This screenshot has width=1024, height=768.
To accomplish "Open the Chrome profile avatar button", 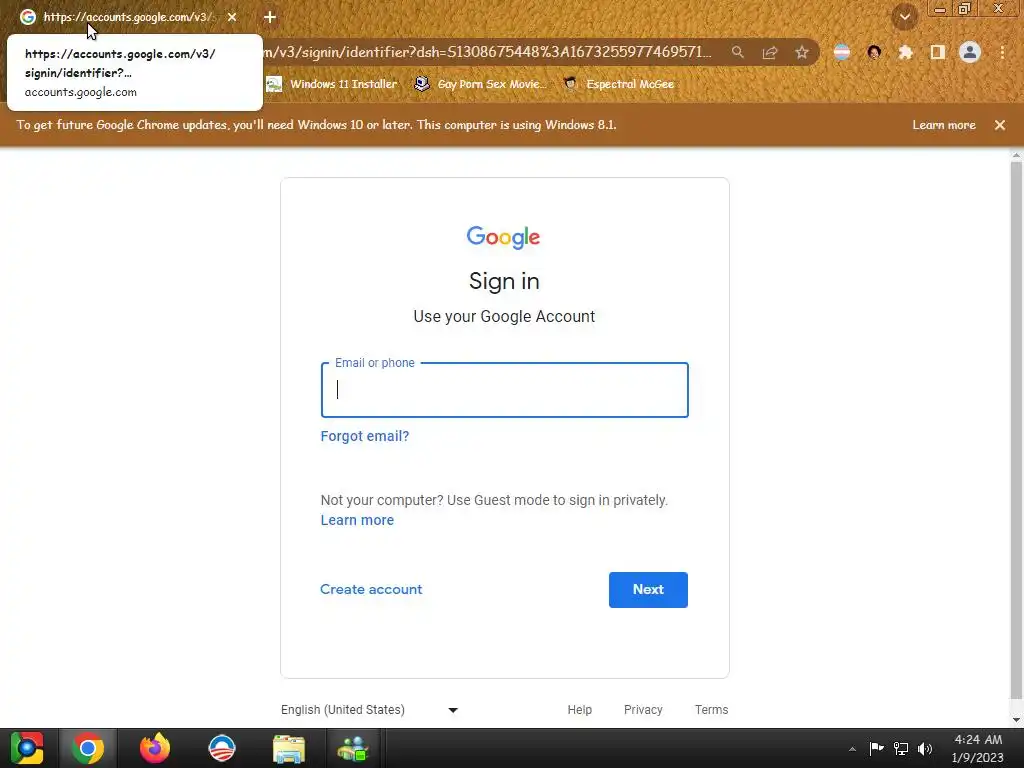I will pyautogui.click(x=970, y=52).
